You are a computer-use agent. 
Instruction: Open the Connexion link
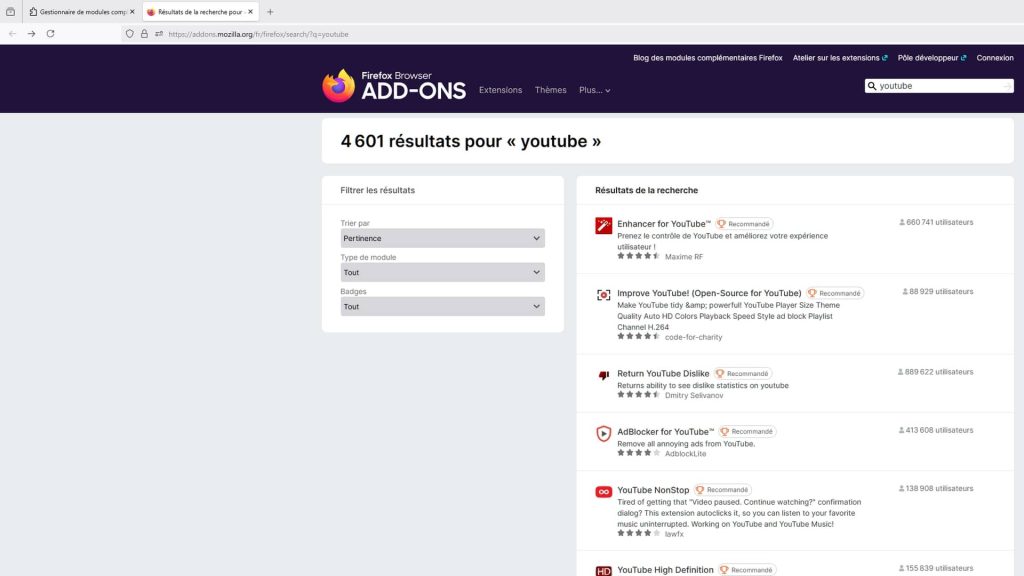(995, 57)
